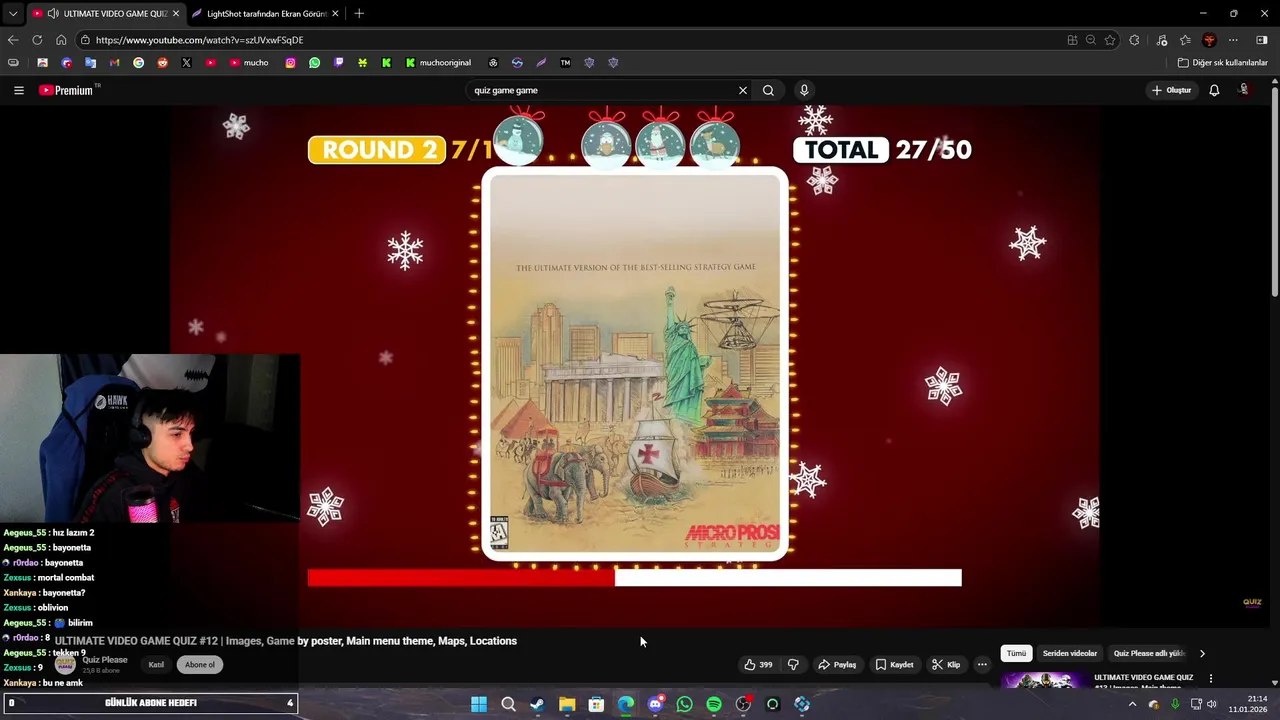Show hidden system tray icons
Viewport: 1280px width, 720px height.
(x=1132, y=704)
